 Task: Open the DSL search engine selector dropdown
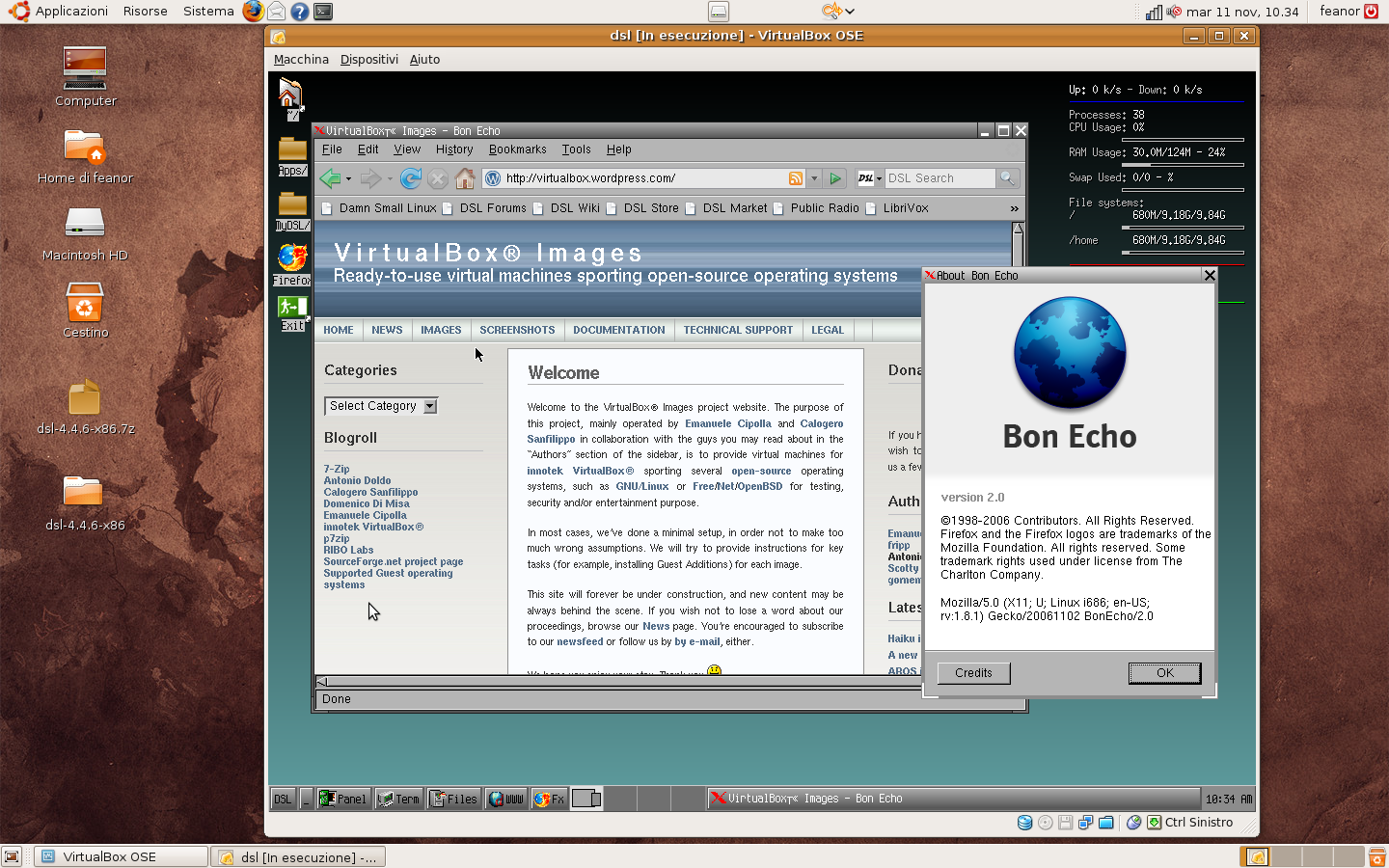[x=870, y=178]
